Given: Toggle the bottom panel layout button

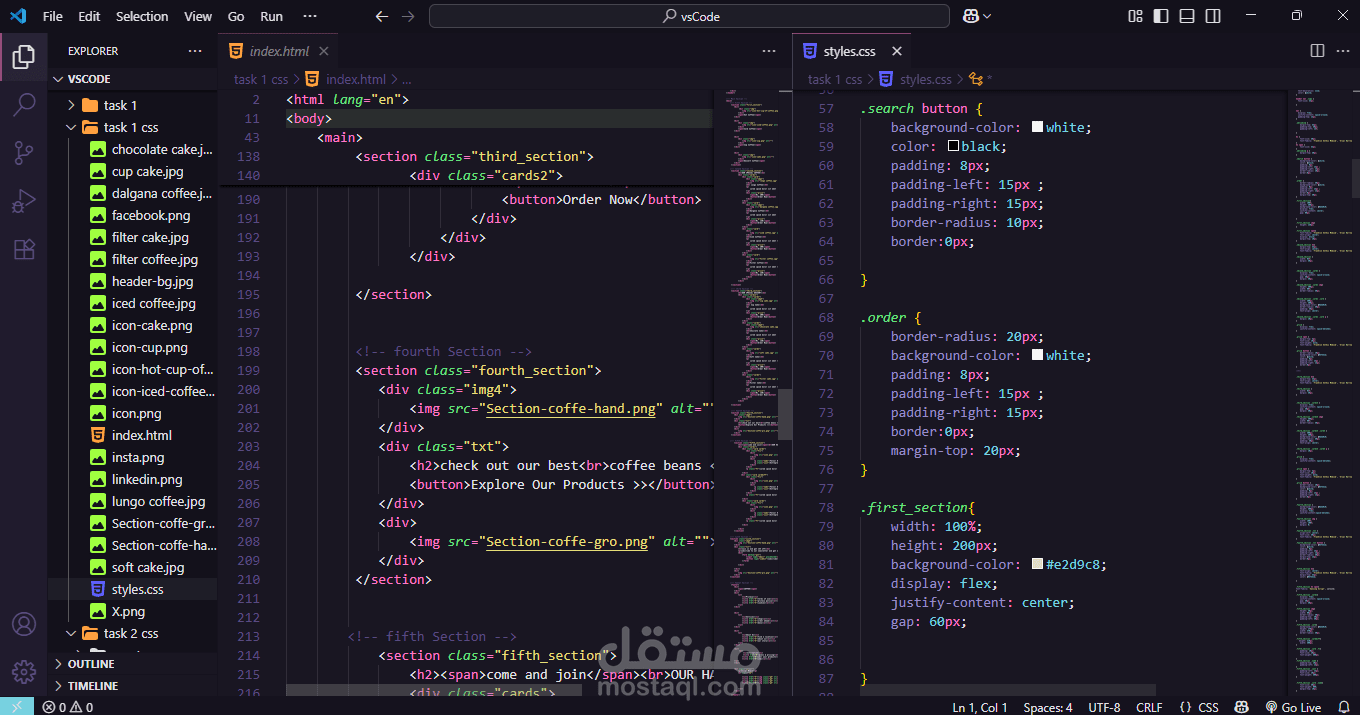Looking at the screenshot, I should (1187, 16).
